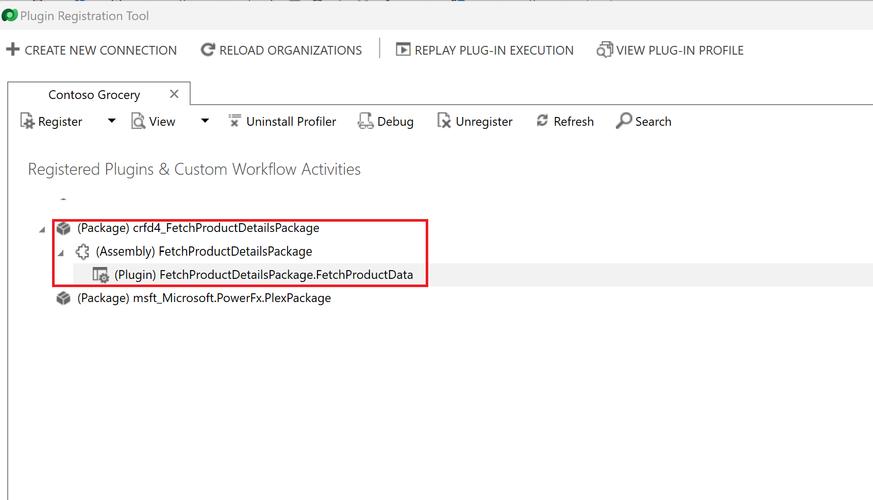This screenshot has width=873, height=500.
Task: Click the Plugin Registration Tool window title
Action: [85, 16]
